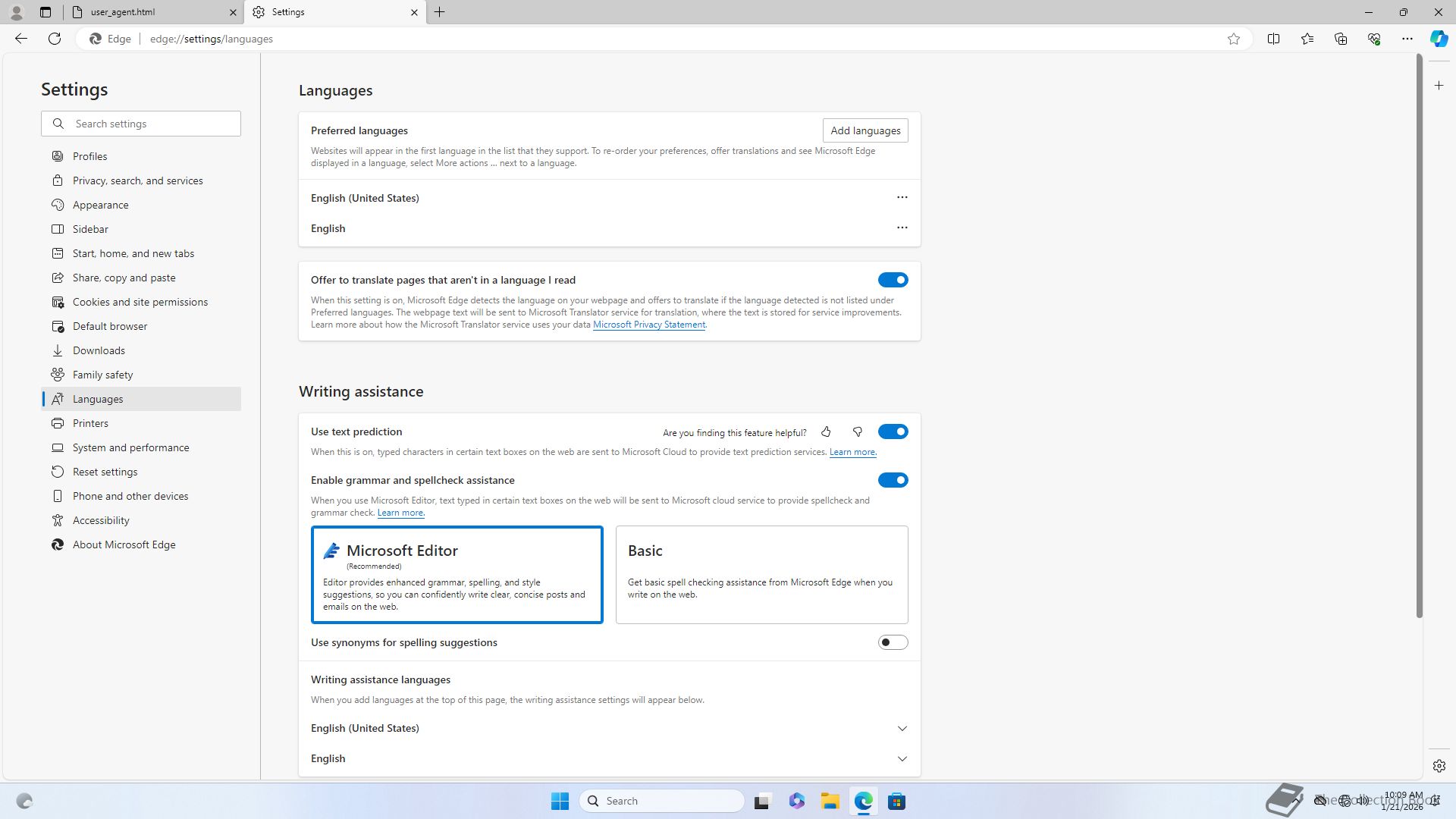Open Microsoft Privacy Statement link

point(648,325)
